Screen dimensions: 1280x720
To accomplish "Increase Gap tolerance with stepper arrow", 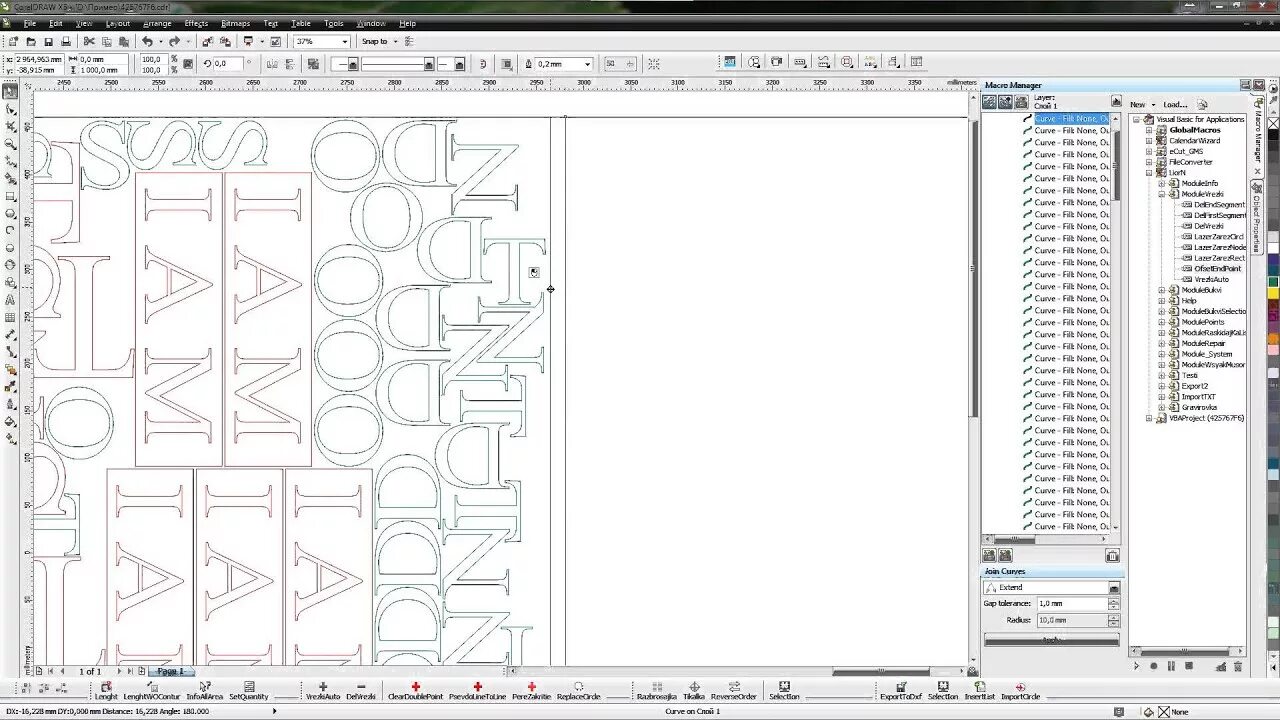I will coord(1113,601).
